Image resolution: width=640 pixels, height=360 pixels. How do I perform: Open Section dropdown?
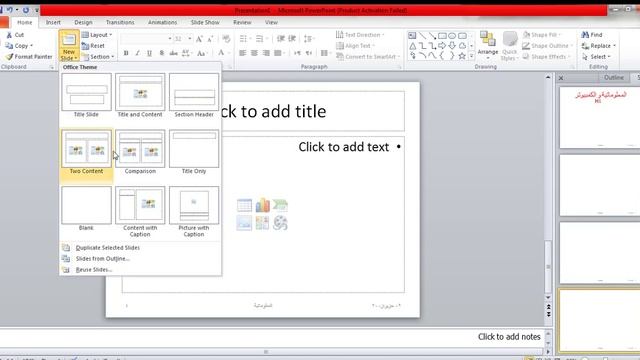coord(98,57)
